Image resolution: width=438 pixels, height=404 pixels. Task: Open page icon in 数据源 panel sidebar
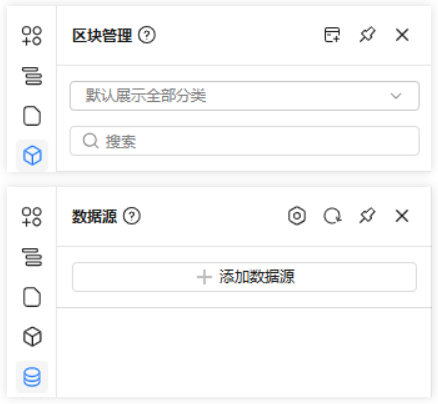tap(32, 297)
